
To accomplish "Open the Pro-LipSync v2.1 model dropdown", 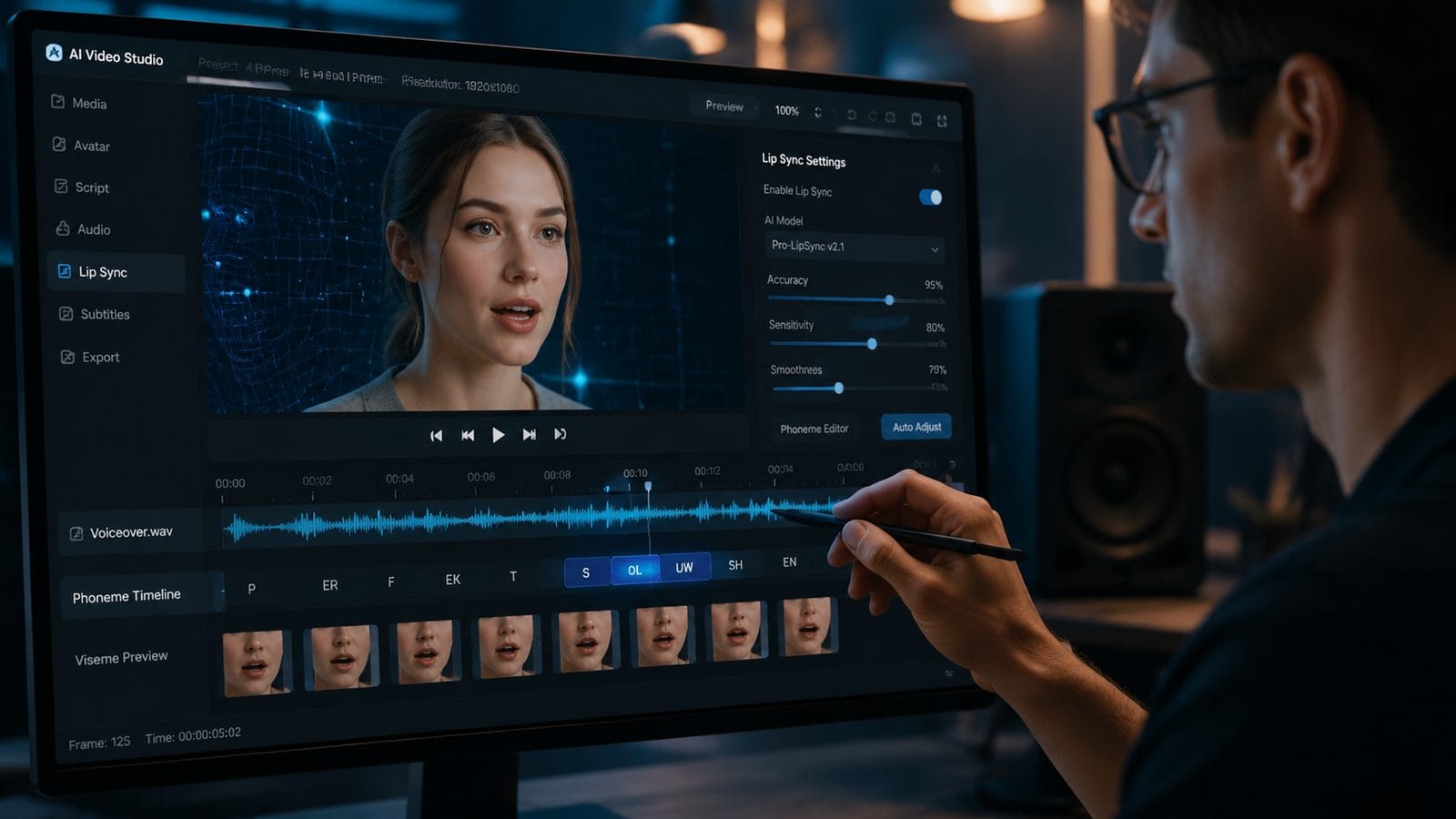I will [854, 248].
